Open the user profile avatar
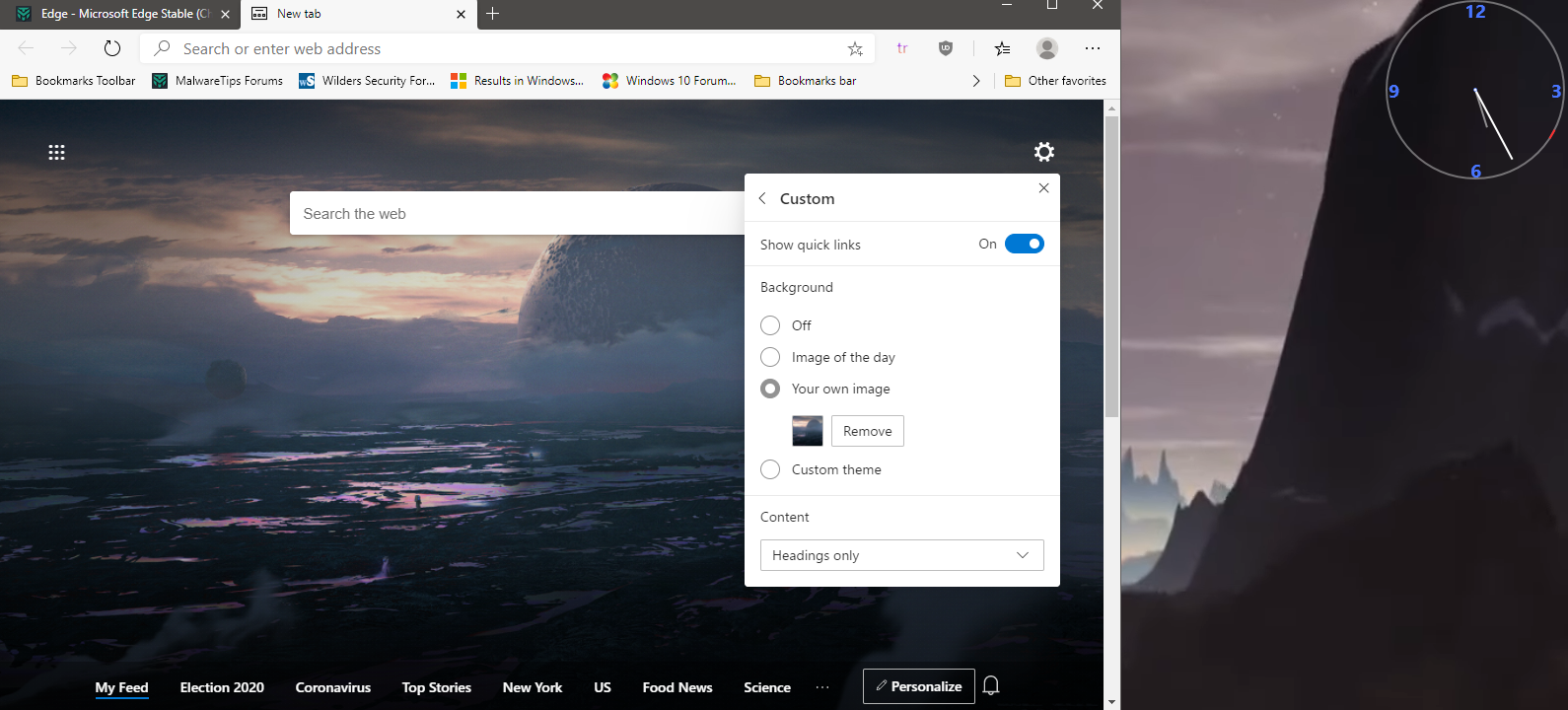 pos(1047,48)
